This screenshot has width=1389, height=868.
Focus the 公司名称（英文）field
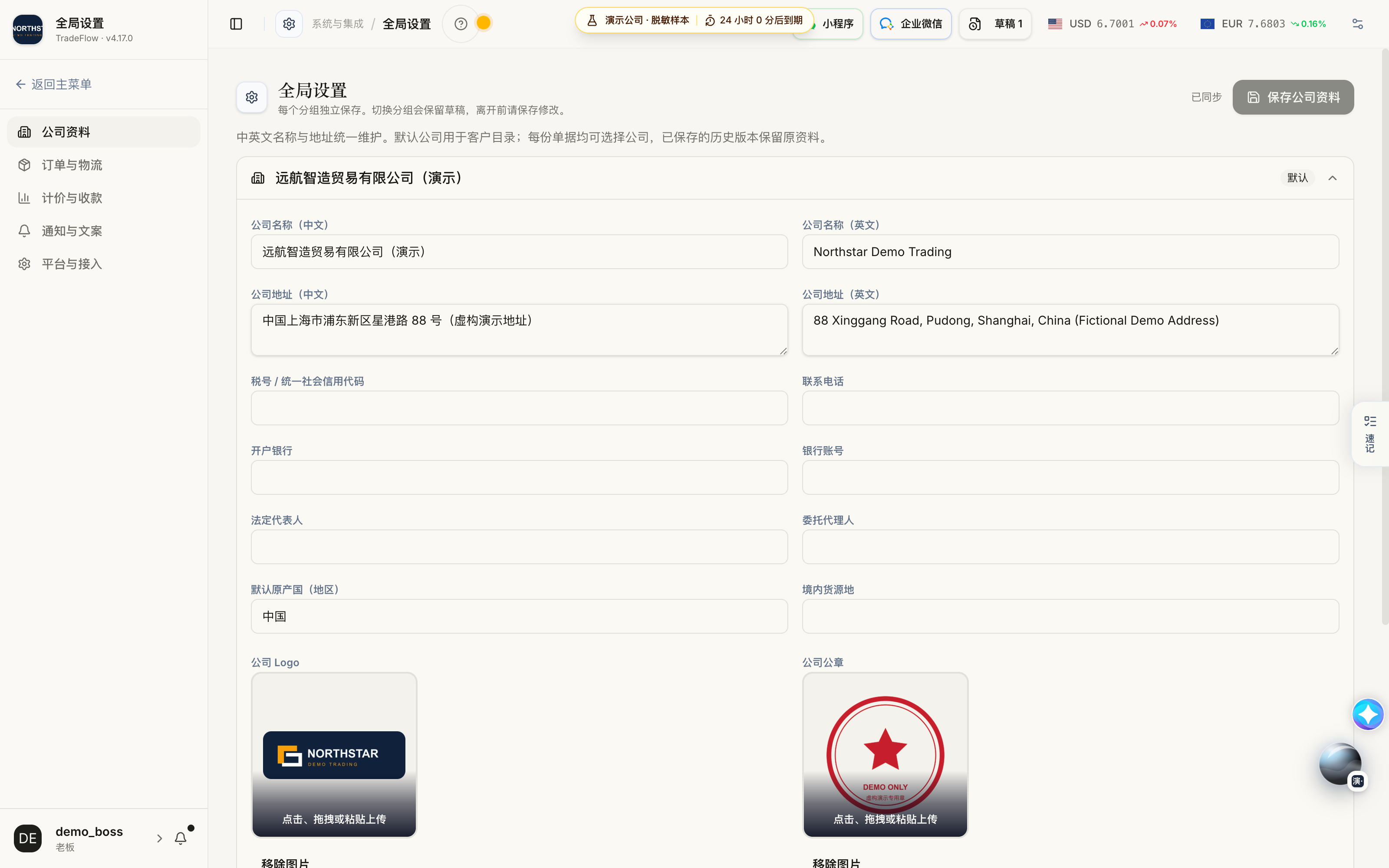click(x=1070, y=251)
